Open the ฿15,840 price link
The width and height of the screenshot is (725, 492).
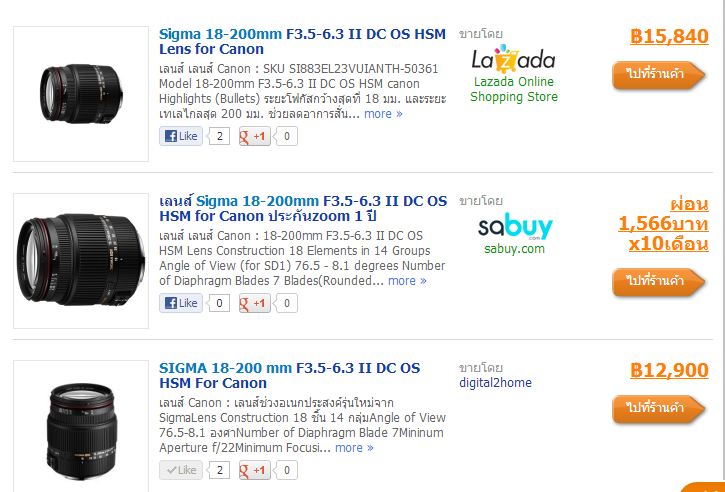(669, 36)
